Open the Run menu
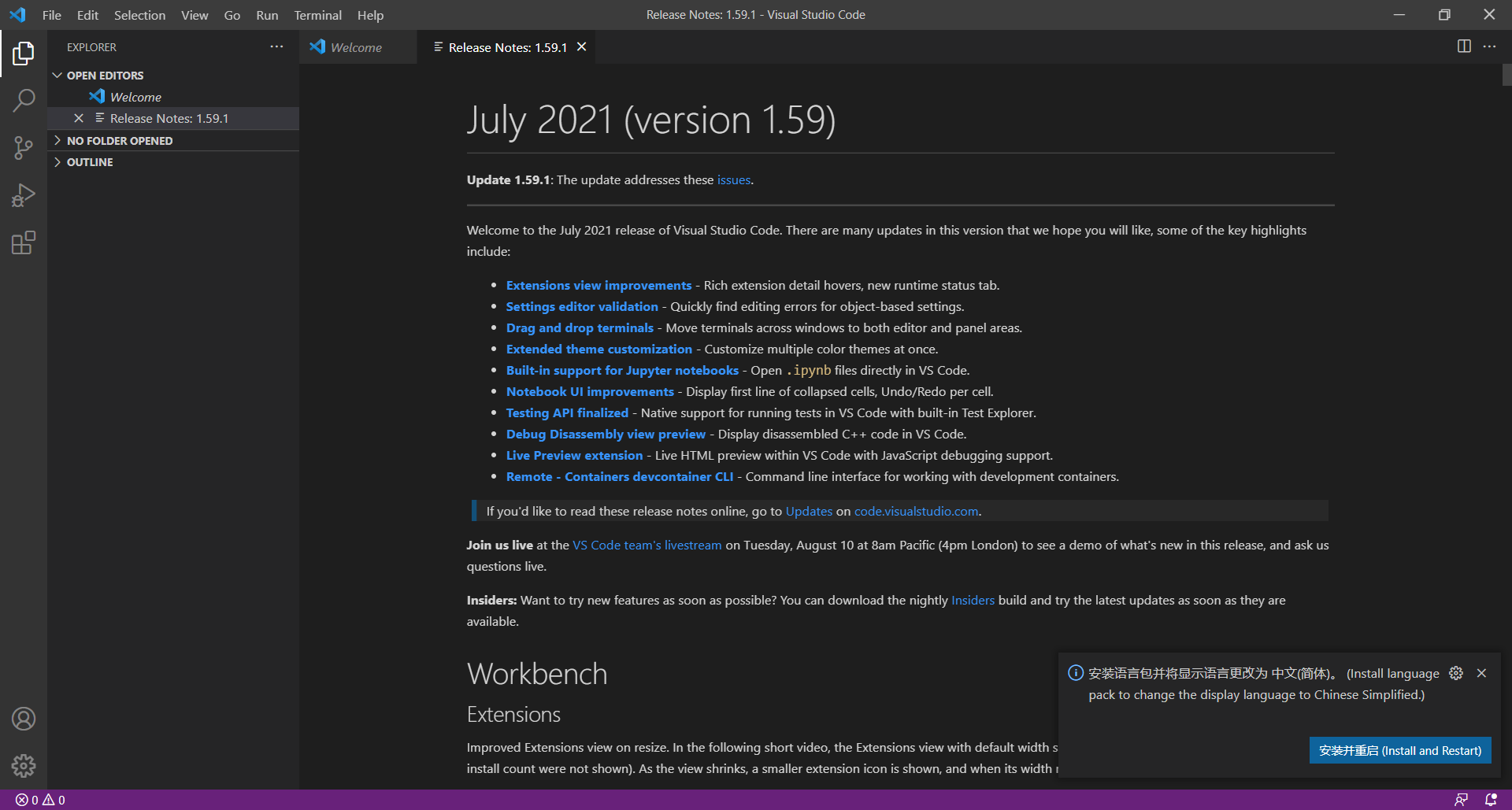Image resolution: width=1512 pixels, height=810 pixels. click(267, 15)
